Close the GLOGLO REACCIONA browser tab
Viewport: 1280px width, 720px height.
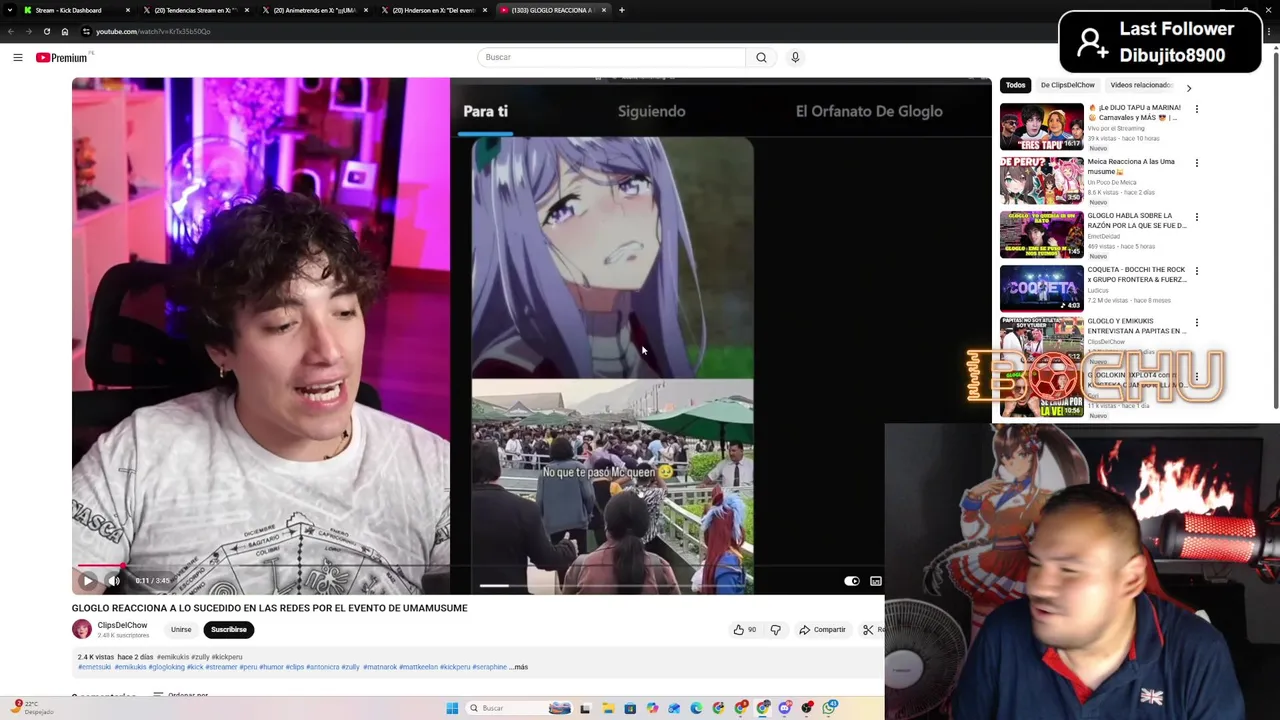tap(603, 10)
